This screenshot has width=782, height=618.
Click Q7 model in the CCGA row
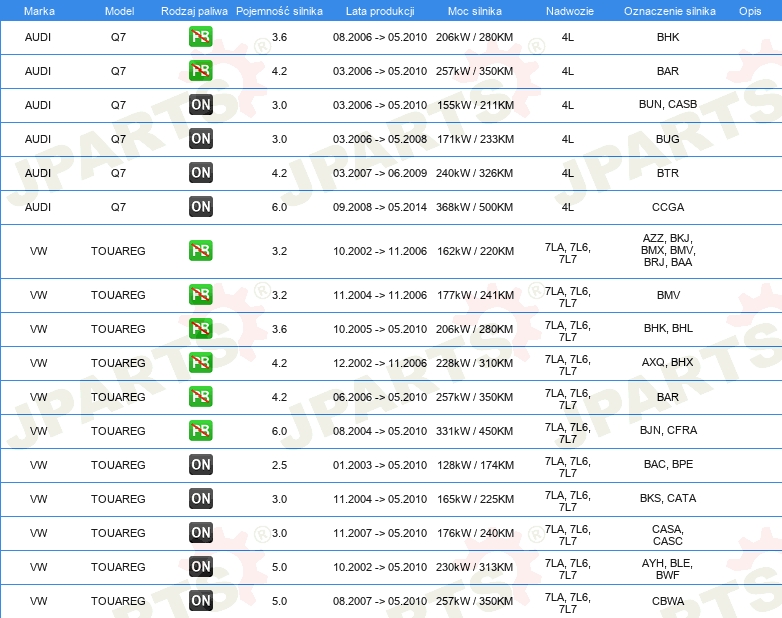118,207
